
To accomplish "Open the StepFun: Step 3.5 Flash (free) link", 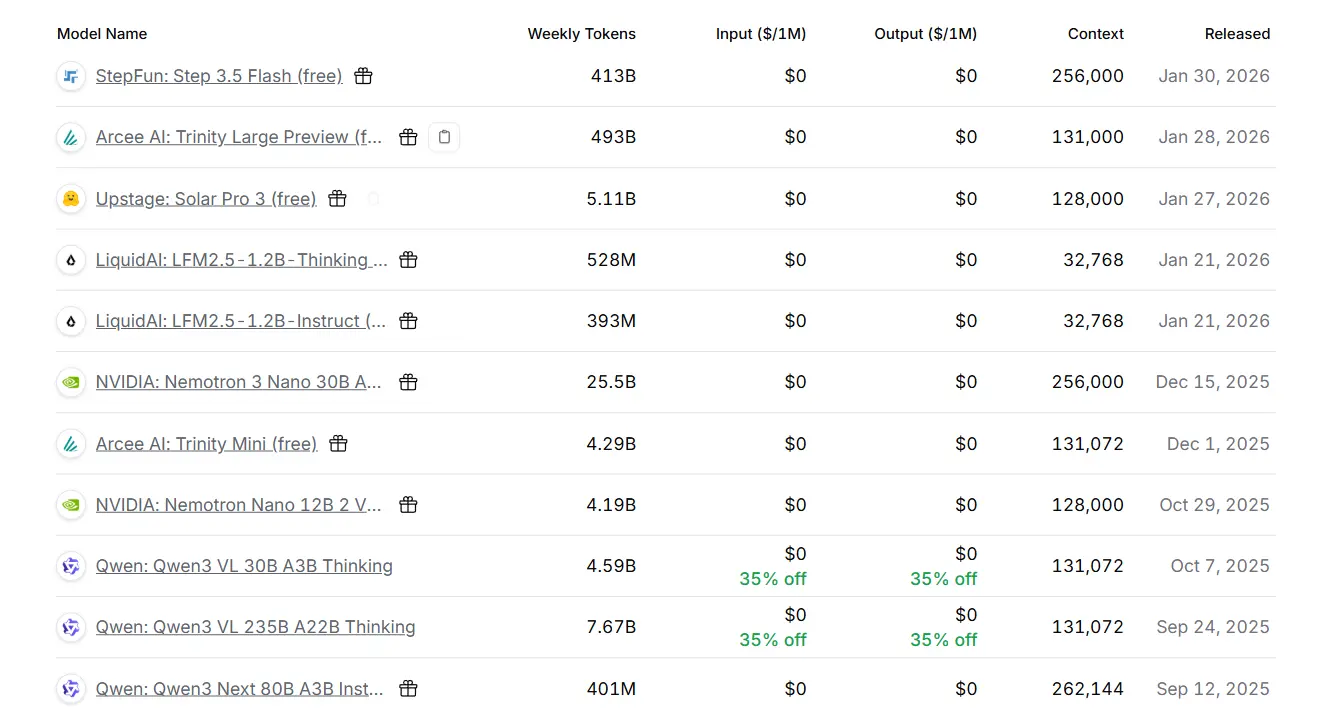I will pos(219,76).
